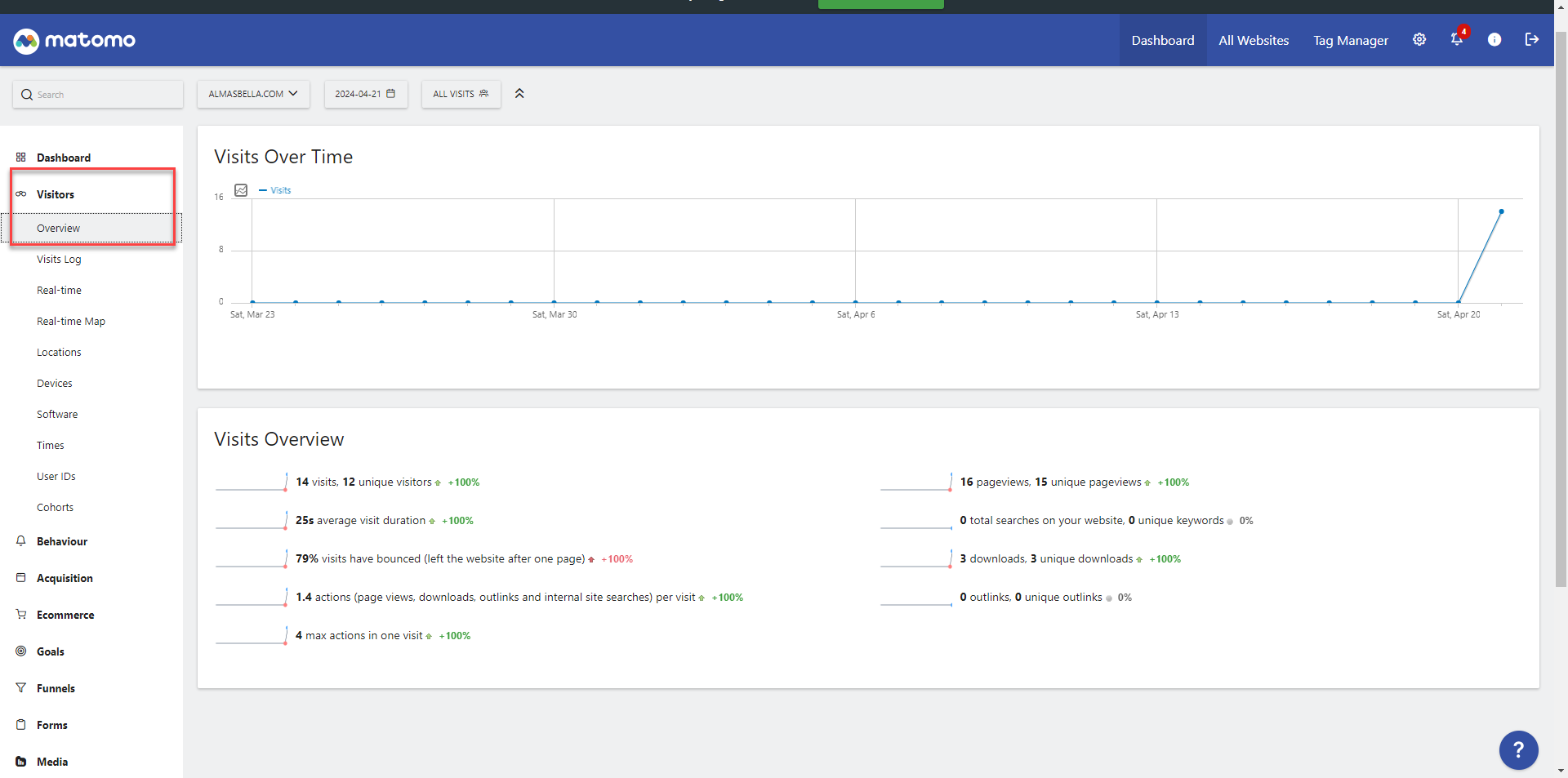The width and height of the screenshot is (1568, 778).
Task: Open the Visits Log page
Action: tap(59, 260)
